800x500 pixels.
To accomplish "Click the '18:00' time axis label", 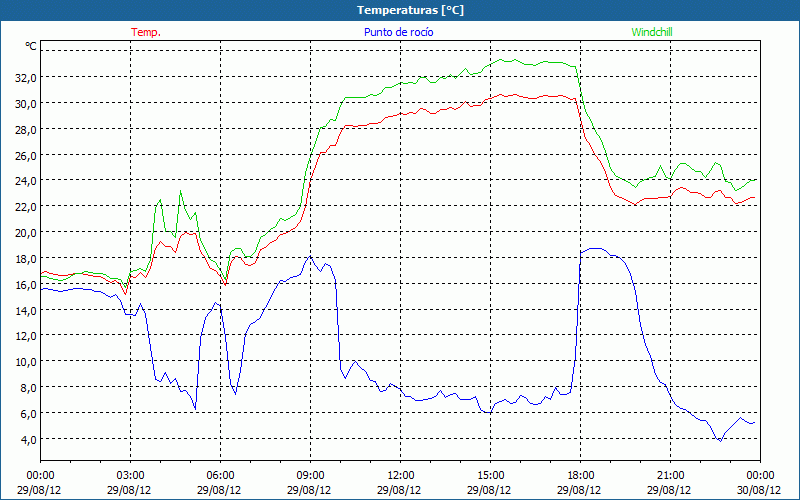I will [581, 476].
